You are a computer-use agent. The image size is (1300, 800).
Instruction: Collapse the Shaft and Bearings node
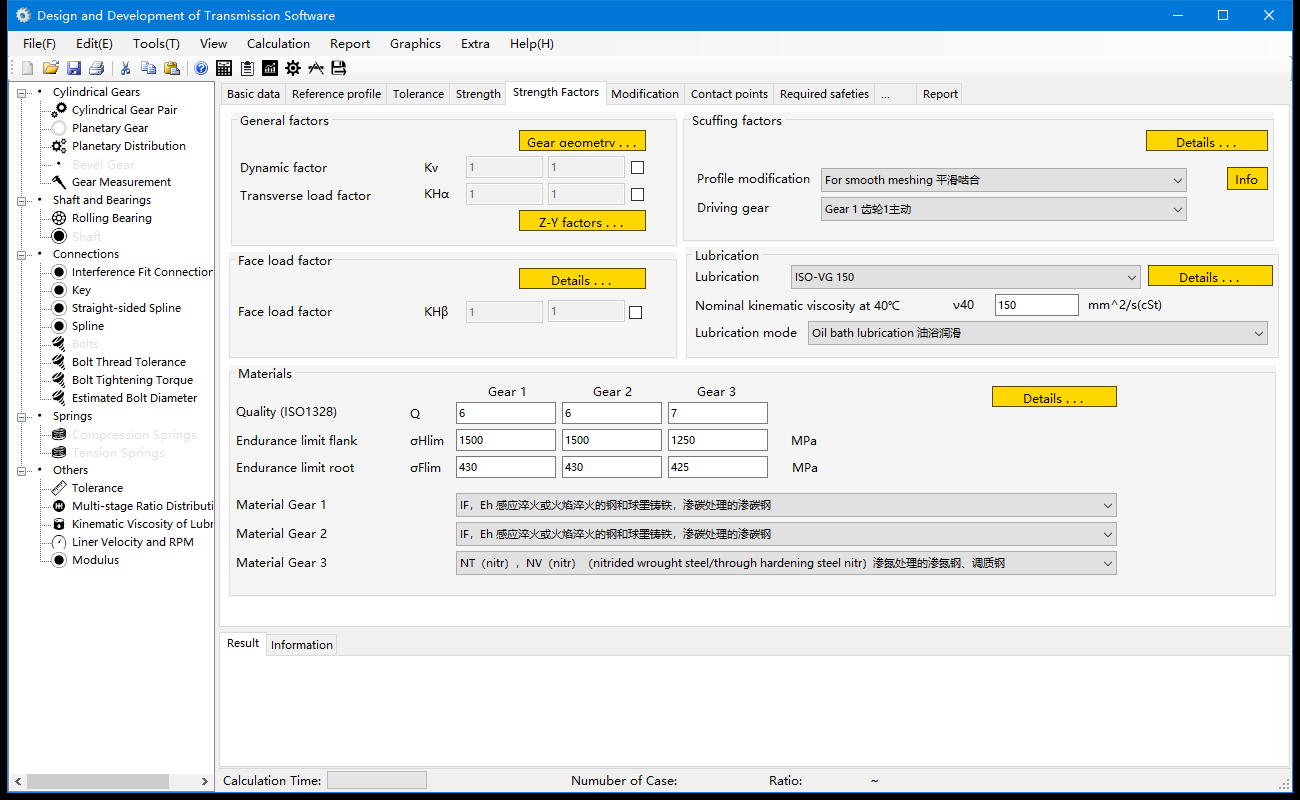tap(22, 200)
